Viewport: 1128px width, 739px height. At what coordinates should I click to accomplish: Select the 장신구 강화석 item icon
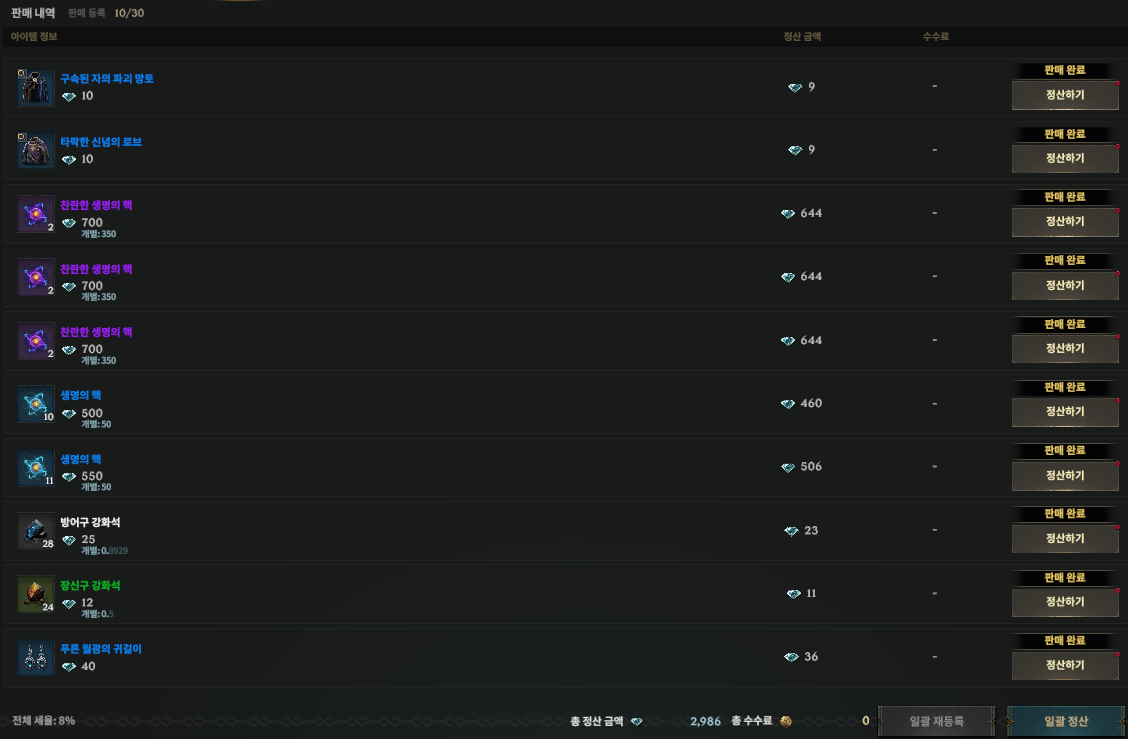(x=36, y=594)
